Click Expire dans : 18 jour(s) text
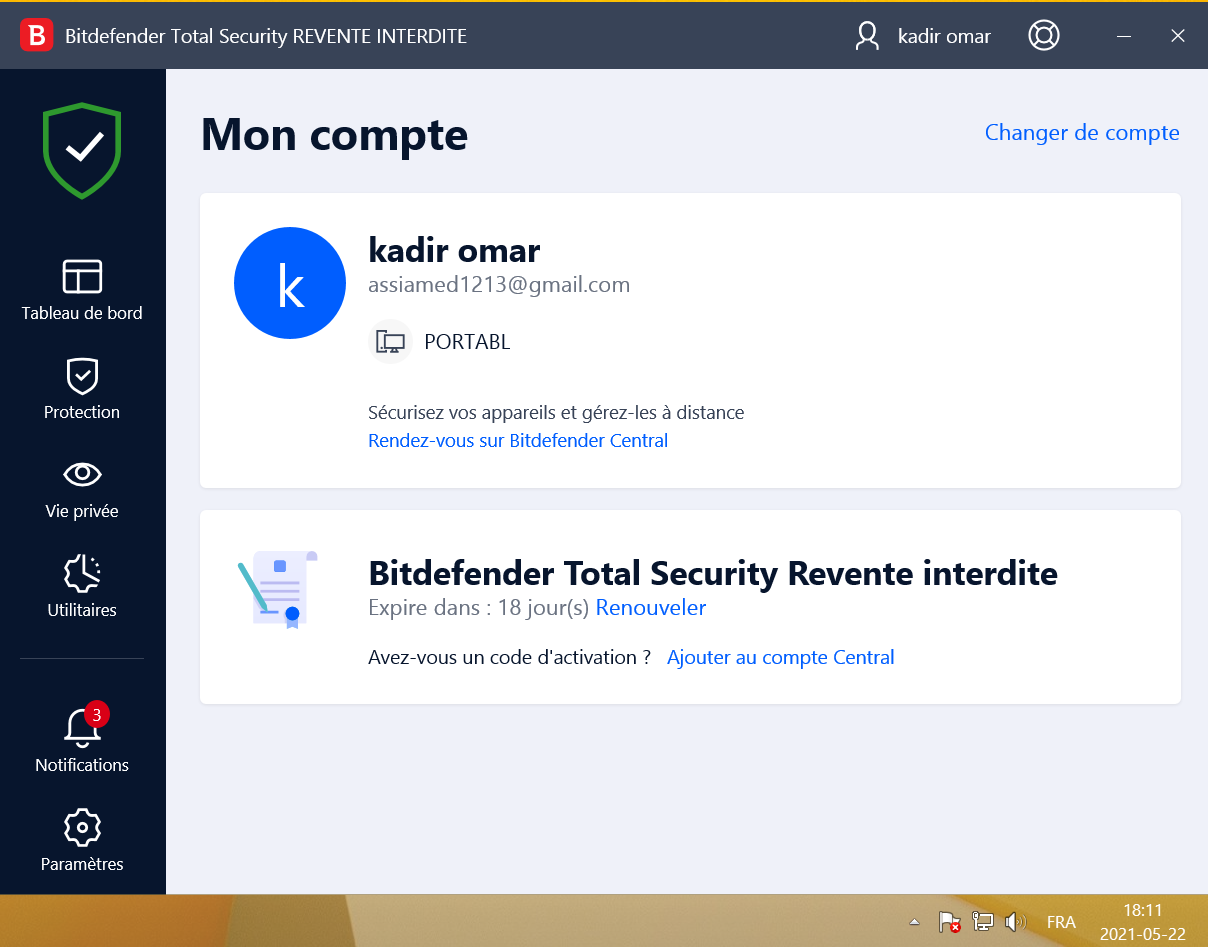The width and height of the screenshot is (1208, 947). pyautogui.click(x=478, y=608)
